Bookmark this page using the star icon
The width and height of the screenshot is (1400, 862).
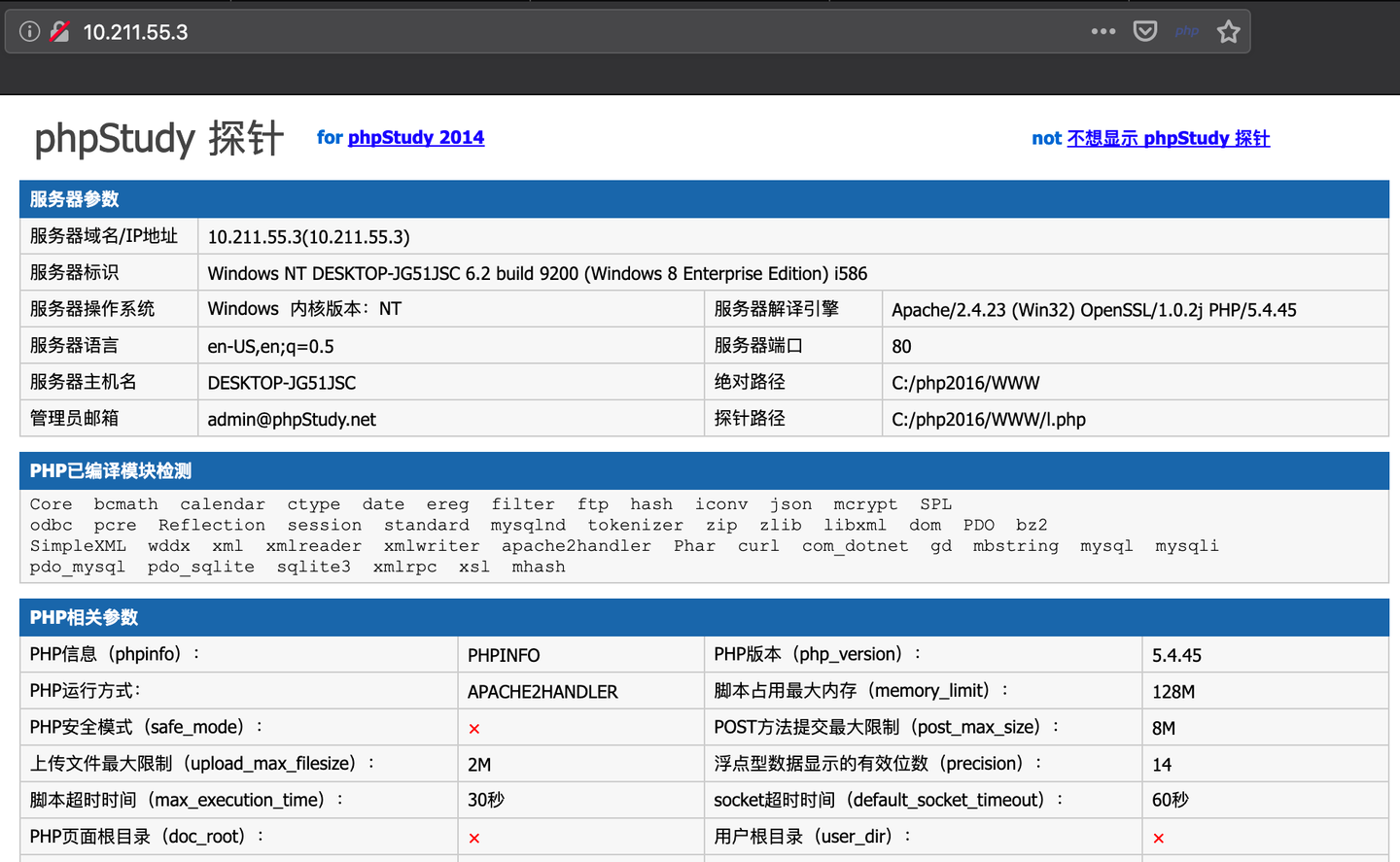click(1228, 30)
